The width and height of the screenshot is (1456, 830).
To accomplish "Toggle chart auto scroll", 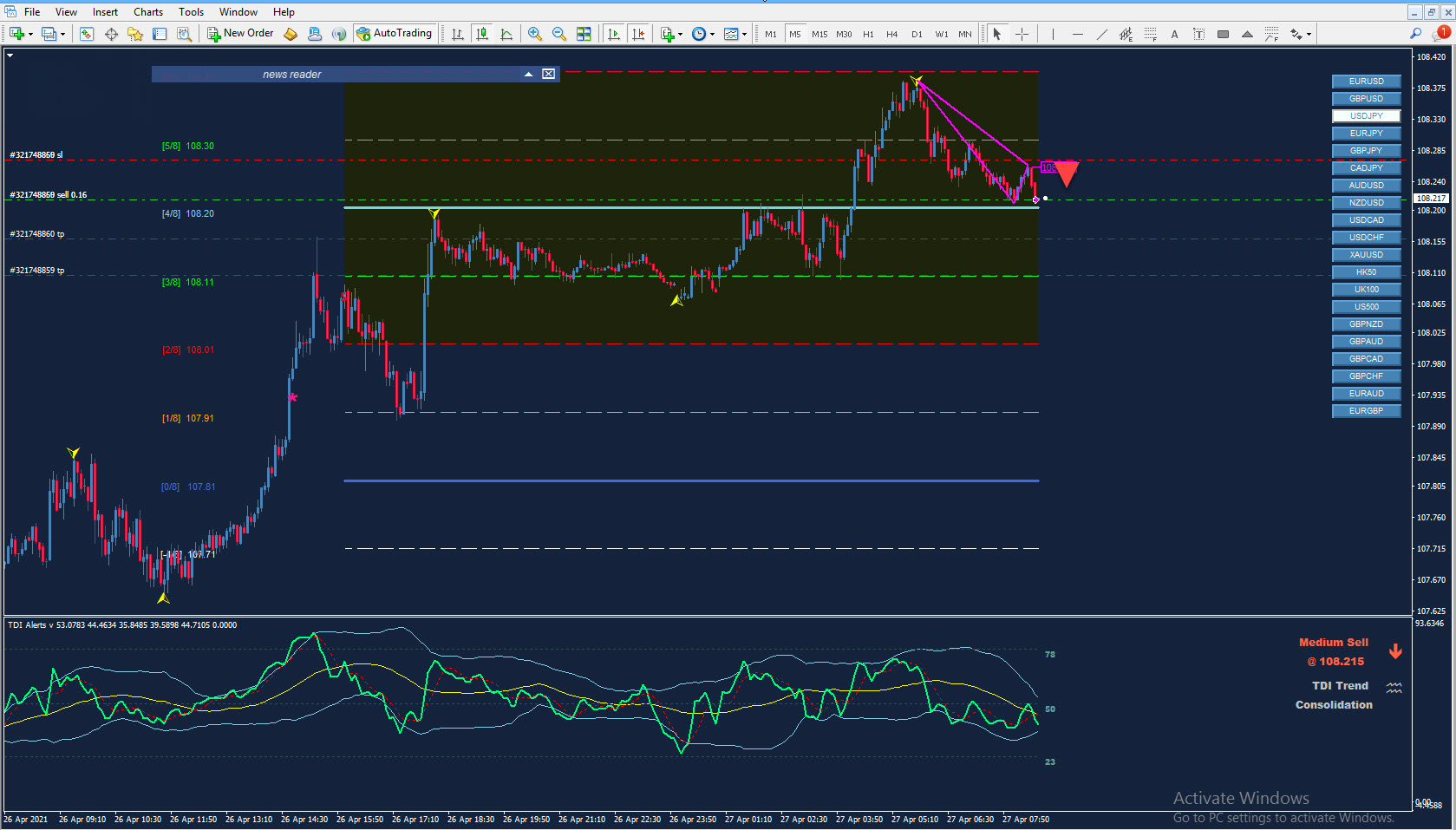I will point(614,34).
